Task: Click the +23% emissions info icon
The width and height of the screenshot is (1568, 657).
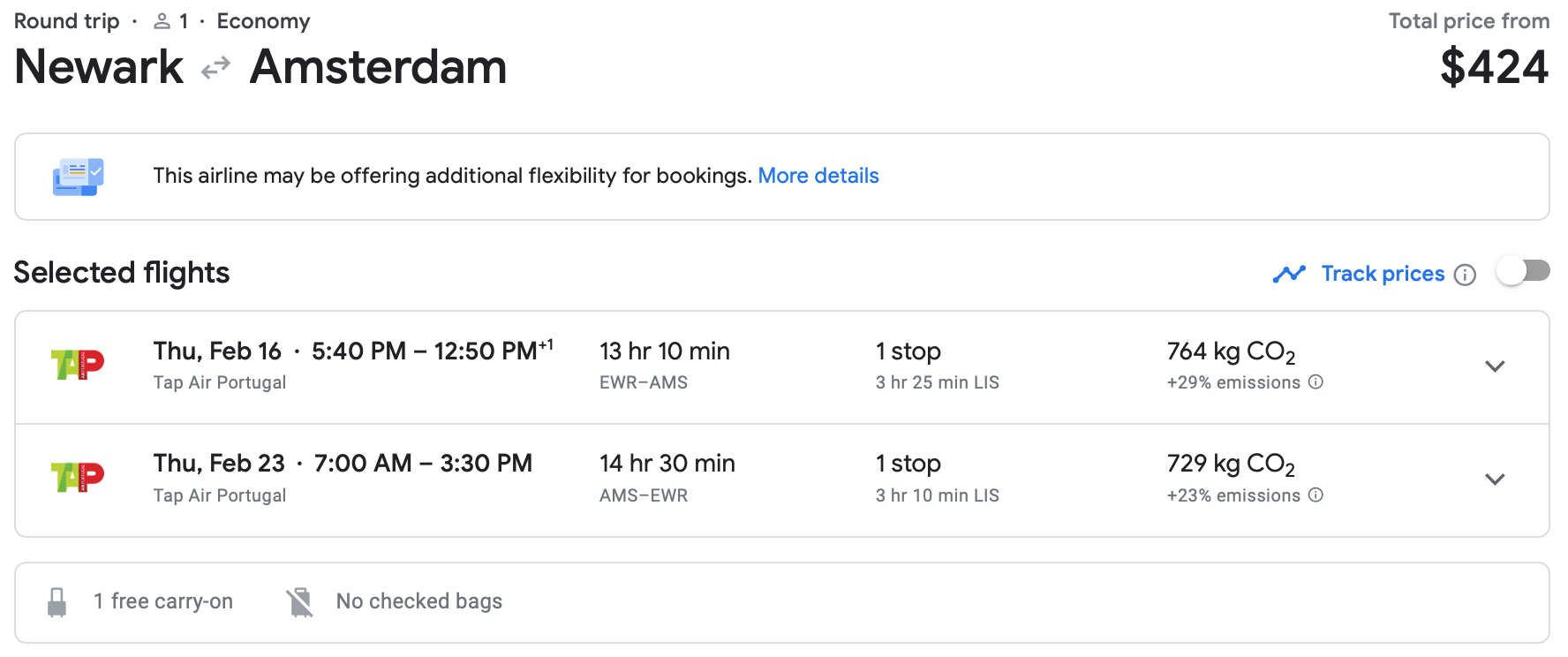Action: [x=1315, y=495]
